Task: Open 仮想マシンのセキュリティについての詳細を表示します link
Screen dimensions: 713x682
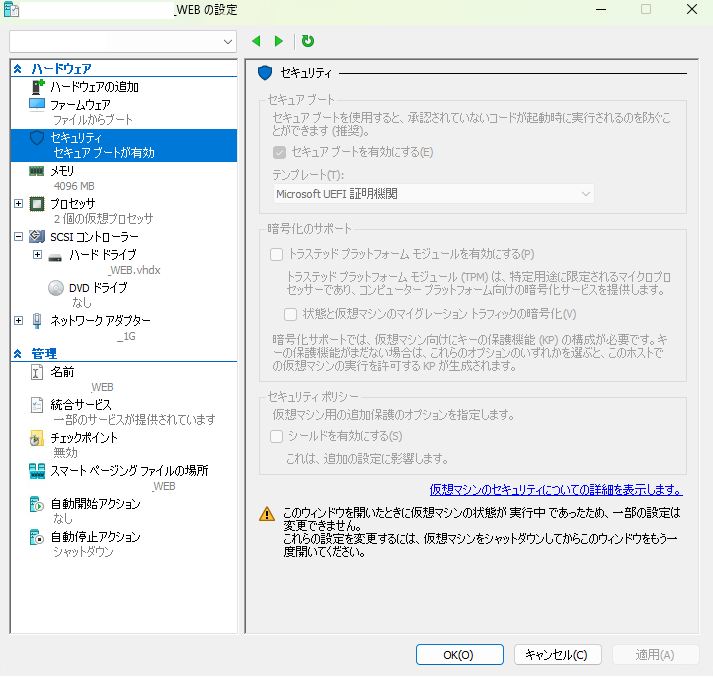Action: (556, 490)
